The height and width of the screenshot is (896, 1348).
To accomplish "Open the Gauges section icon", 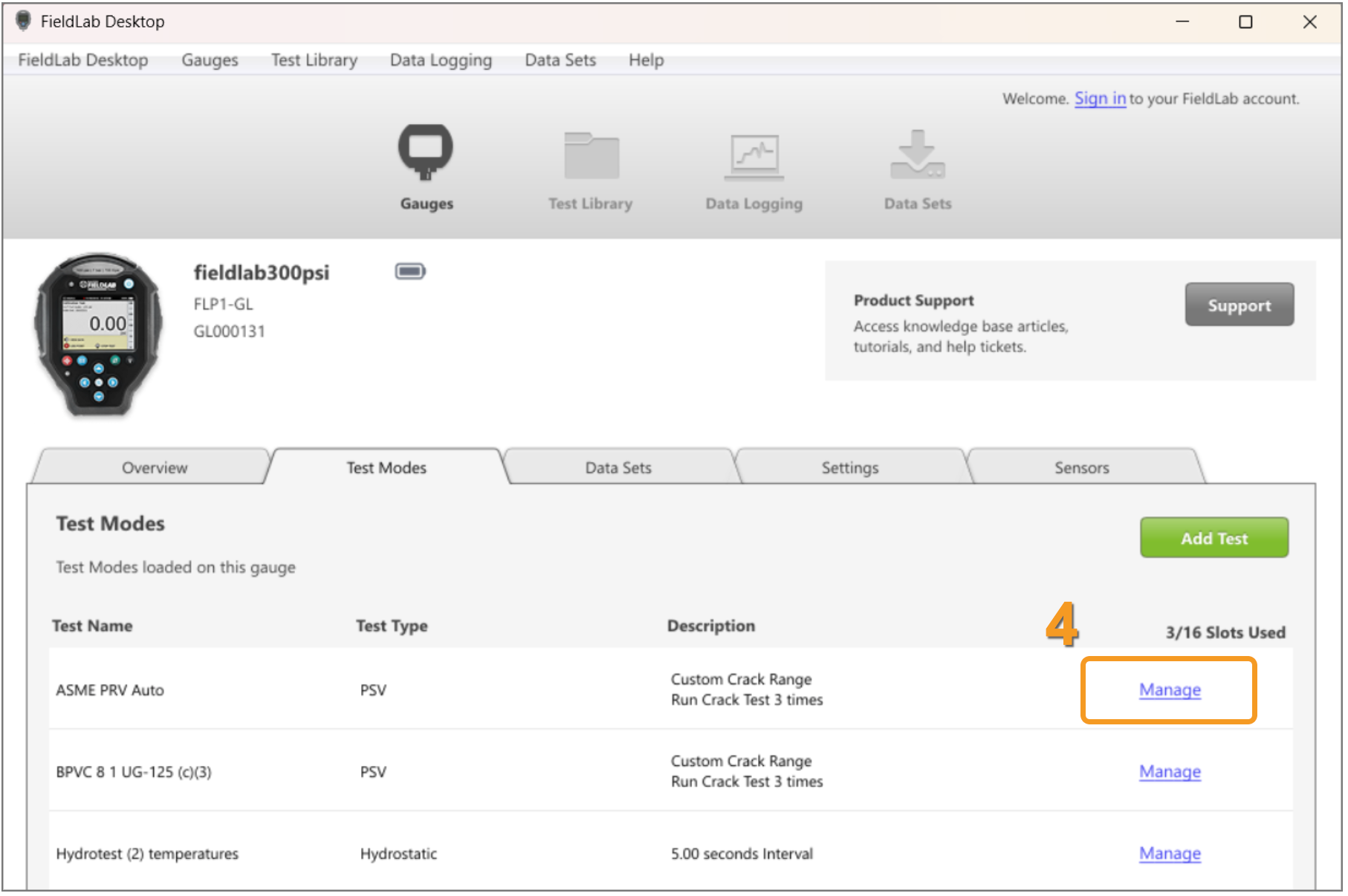I will [426, 152].
